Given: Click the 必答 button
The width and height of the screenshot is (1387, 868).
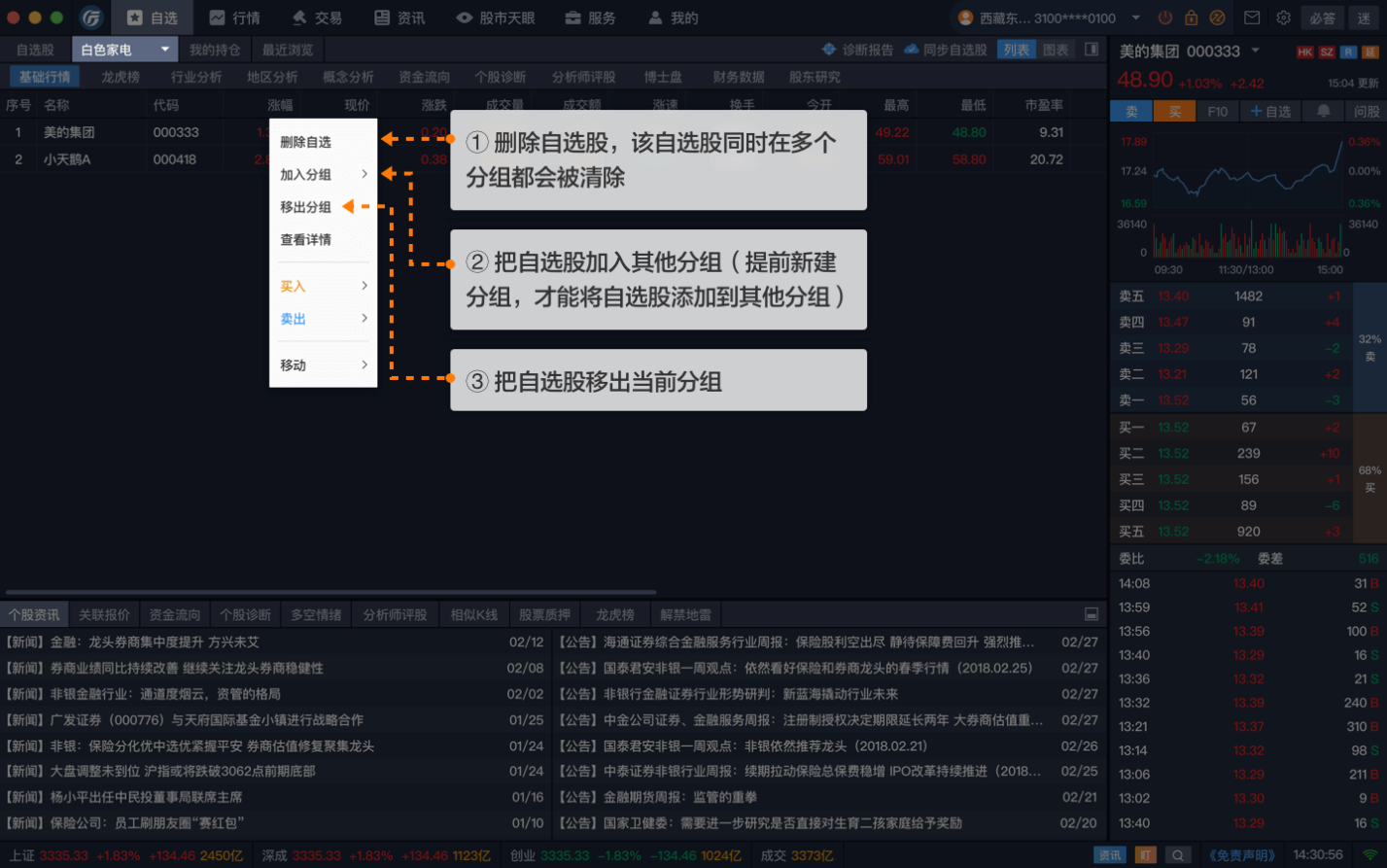Looking at the screenshot, I should click(1322, 17).
